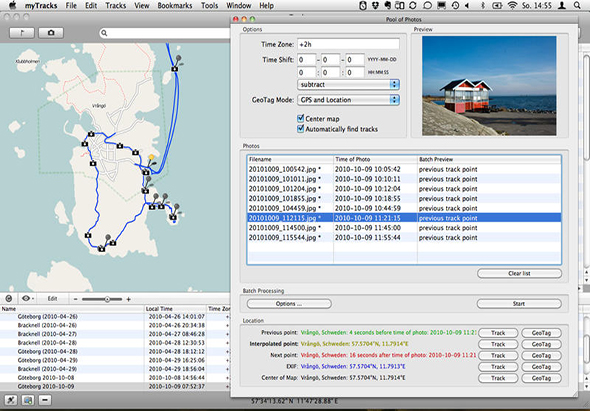Viewport: 590px width, 411px height.
Task: Open the GeoTag Mode dropdown
Action: pos(348,100)
